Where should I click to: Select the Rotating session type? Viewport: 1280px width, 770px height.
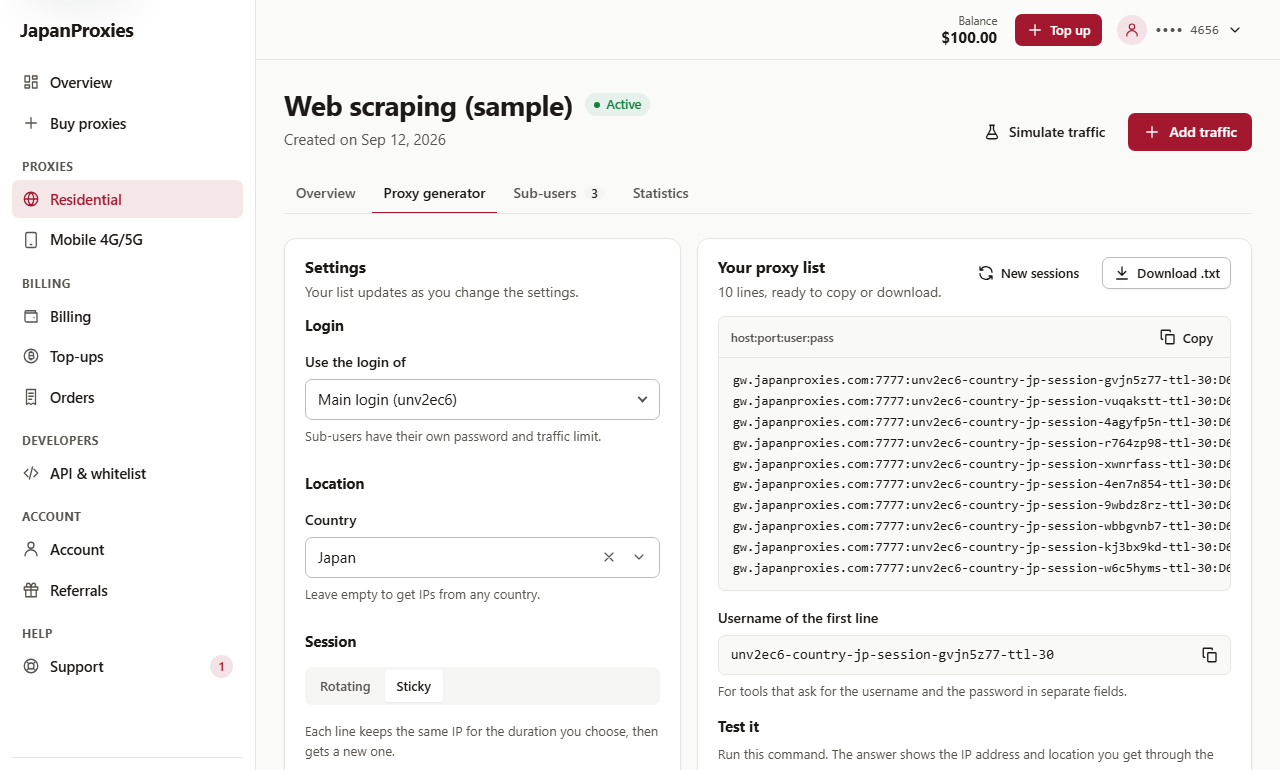click(345, 686)
